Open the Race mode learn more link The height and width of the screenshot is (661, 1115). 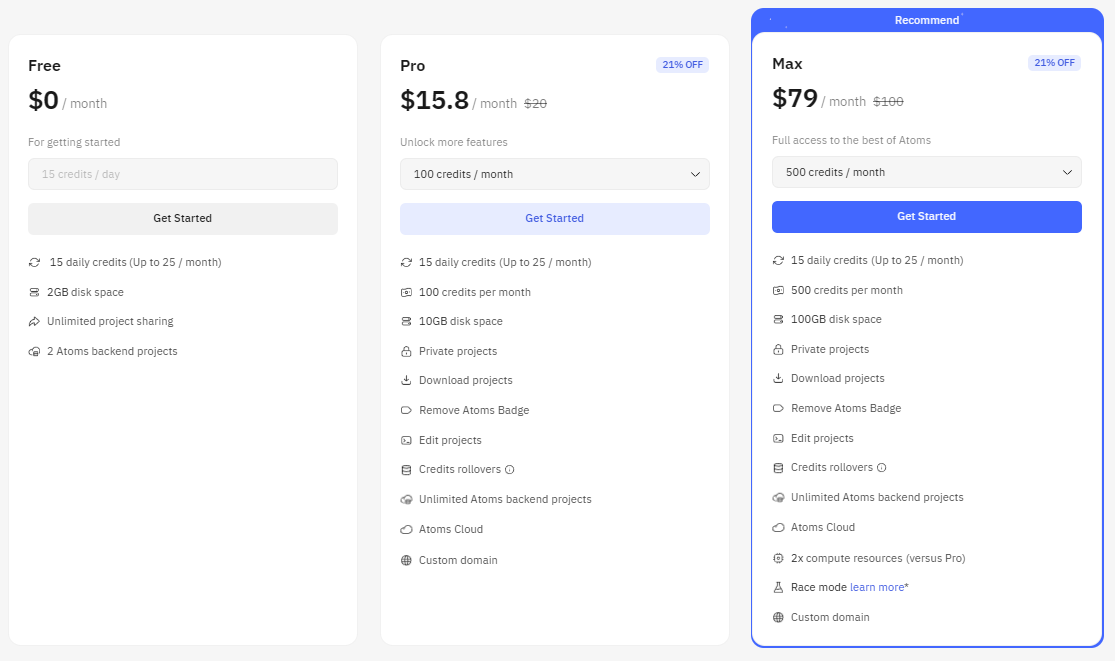pos(877,587)
